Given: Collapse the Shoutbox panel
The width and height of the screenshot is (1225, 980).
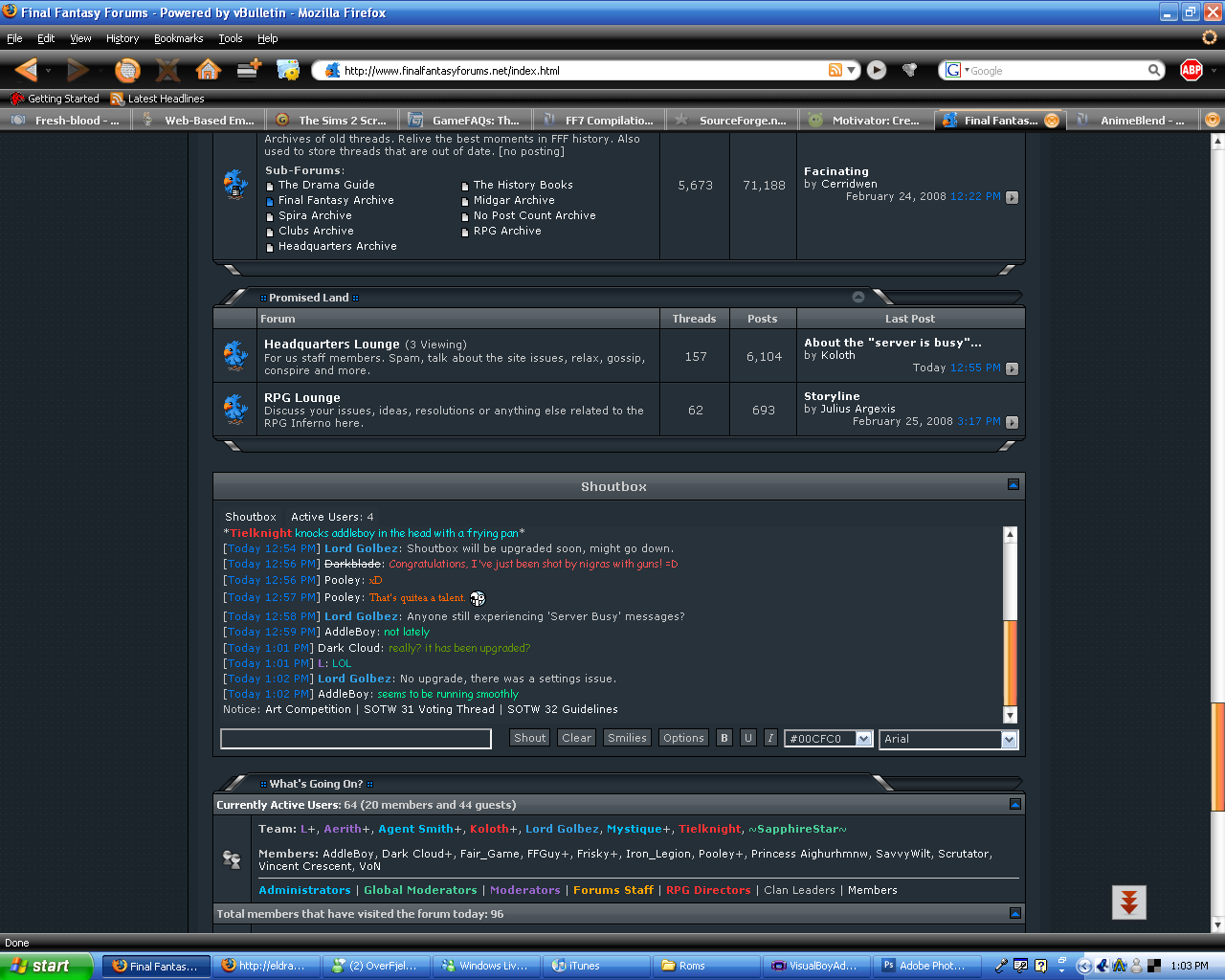Looking at the screenshot, I should (1013, 485).
